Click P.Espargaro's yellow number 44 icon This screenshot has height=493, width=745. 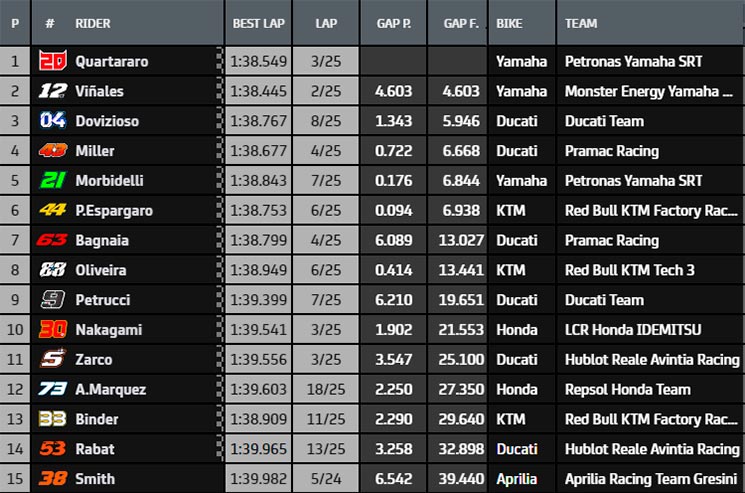(52, 210)
